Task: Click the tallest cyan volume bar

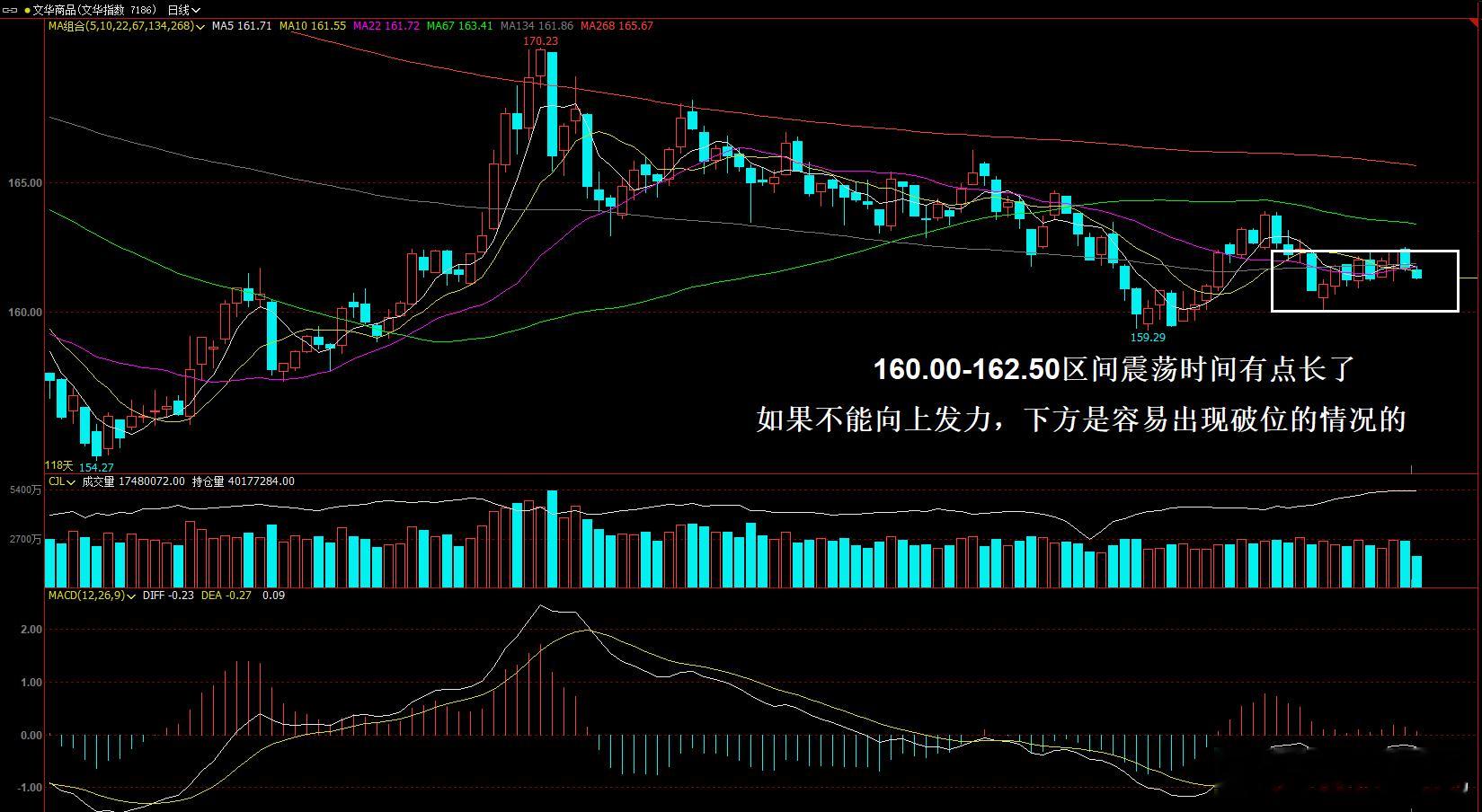Action: click(x=552, y=539)
